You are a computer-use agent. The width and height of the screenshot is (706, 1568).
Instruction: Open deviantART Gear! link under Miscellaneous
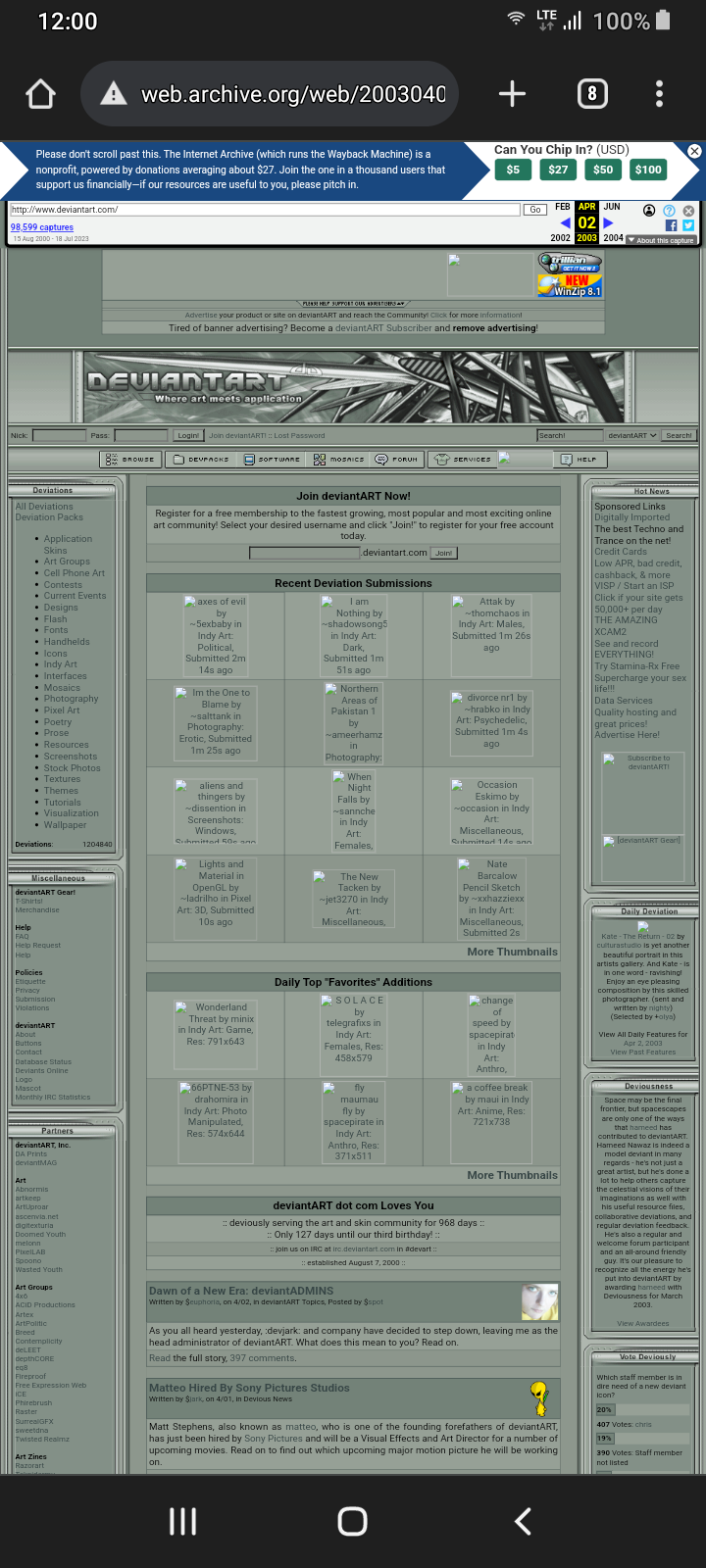coord(45,892)
